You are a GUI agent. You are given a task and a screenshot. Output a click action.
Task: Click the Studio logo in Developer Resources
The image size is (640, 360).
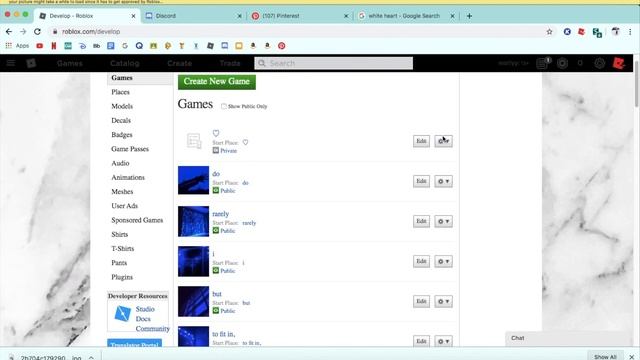122,313
